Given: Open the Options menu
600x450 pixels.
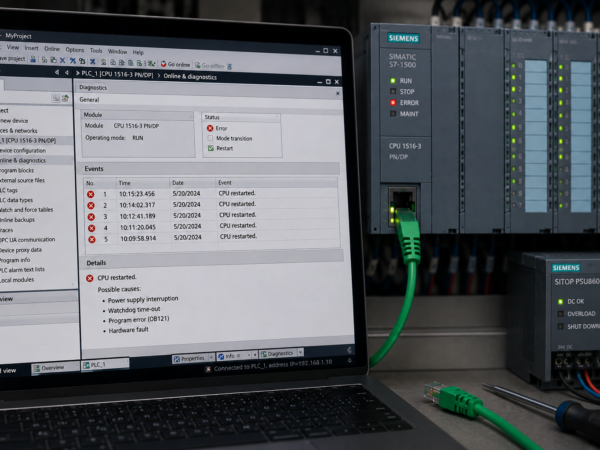Looking at the screenshot, I should pos(75,50).
